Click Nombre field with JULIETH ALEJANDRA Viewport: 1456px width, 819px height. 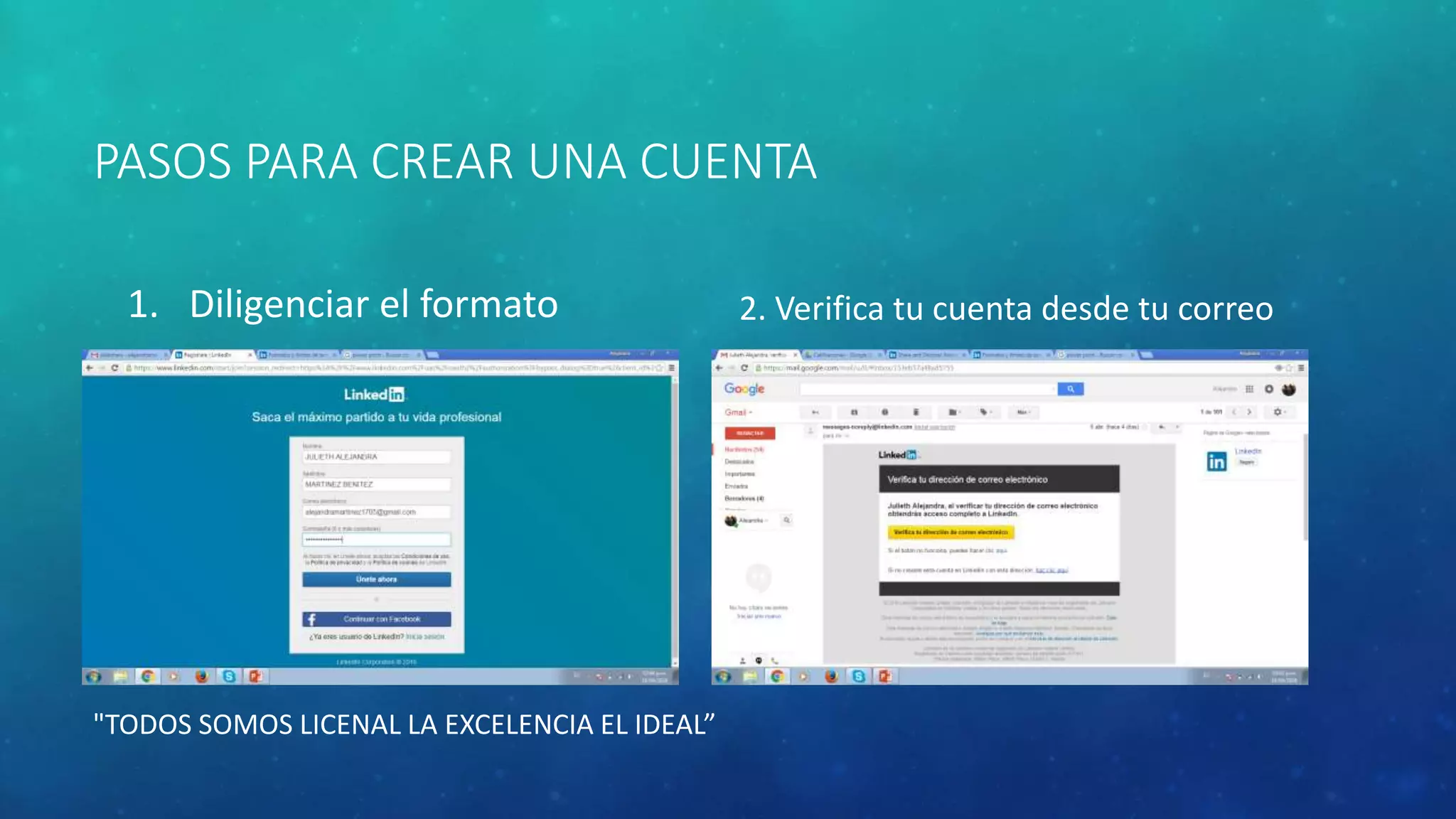(377, 457)
